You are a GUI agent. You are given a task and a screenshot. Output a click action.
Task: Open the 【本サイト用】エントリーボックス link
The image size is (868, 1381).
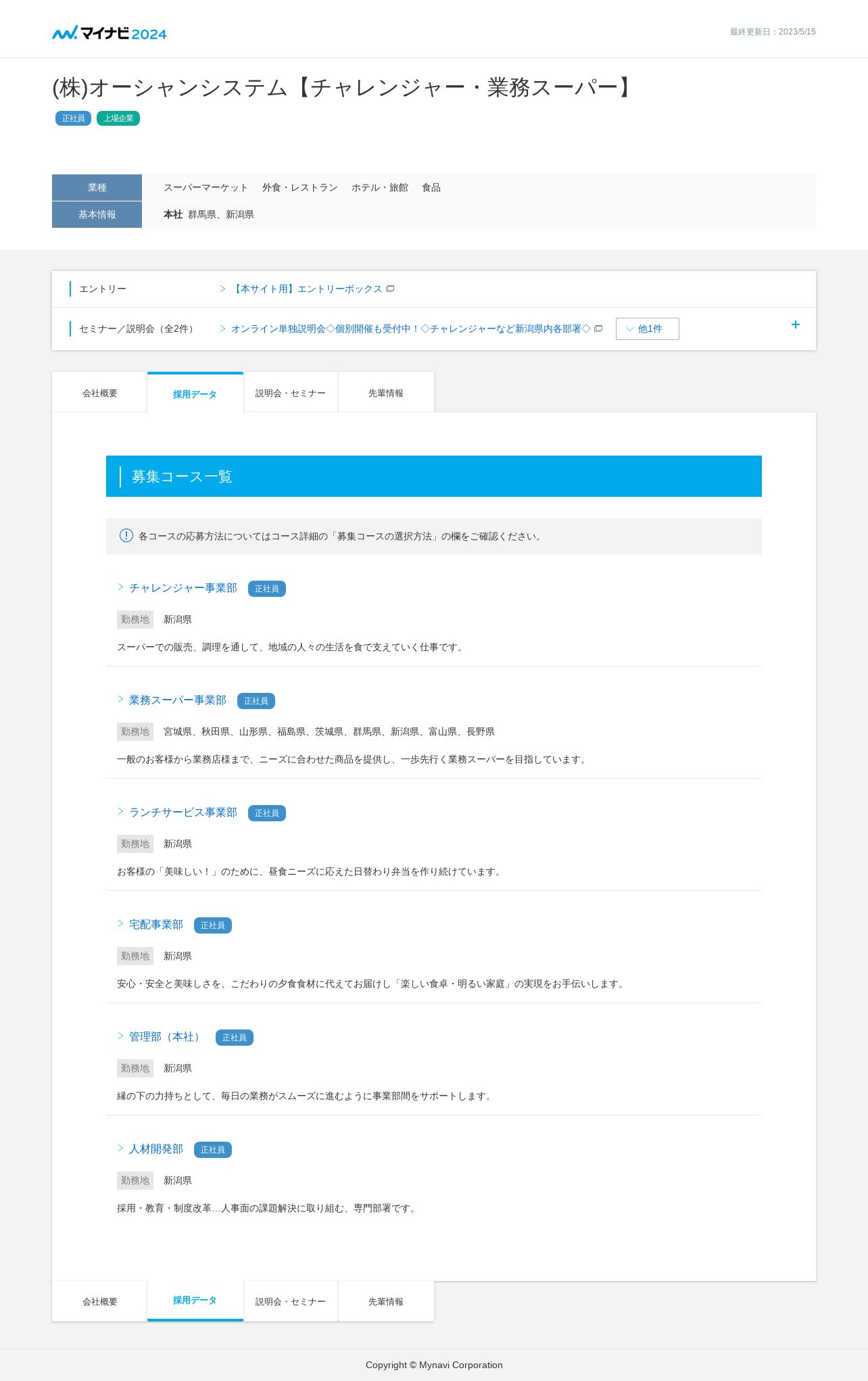point(307,289)
